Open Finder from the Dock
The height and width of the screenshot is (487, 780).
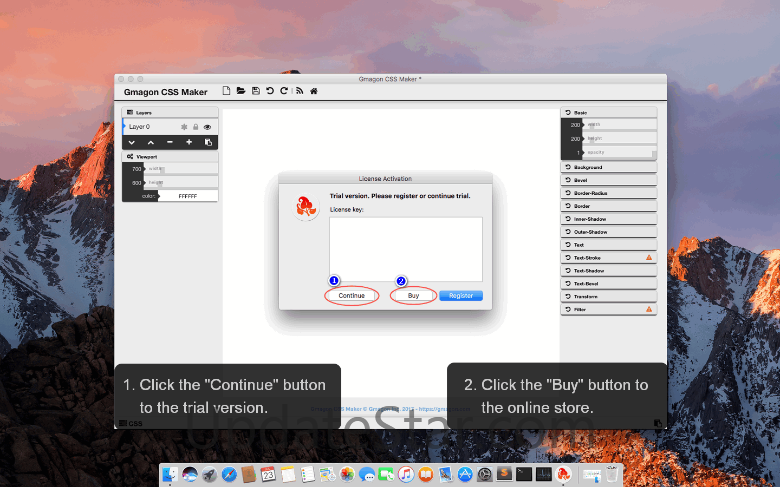170,474
